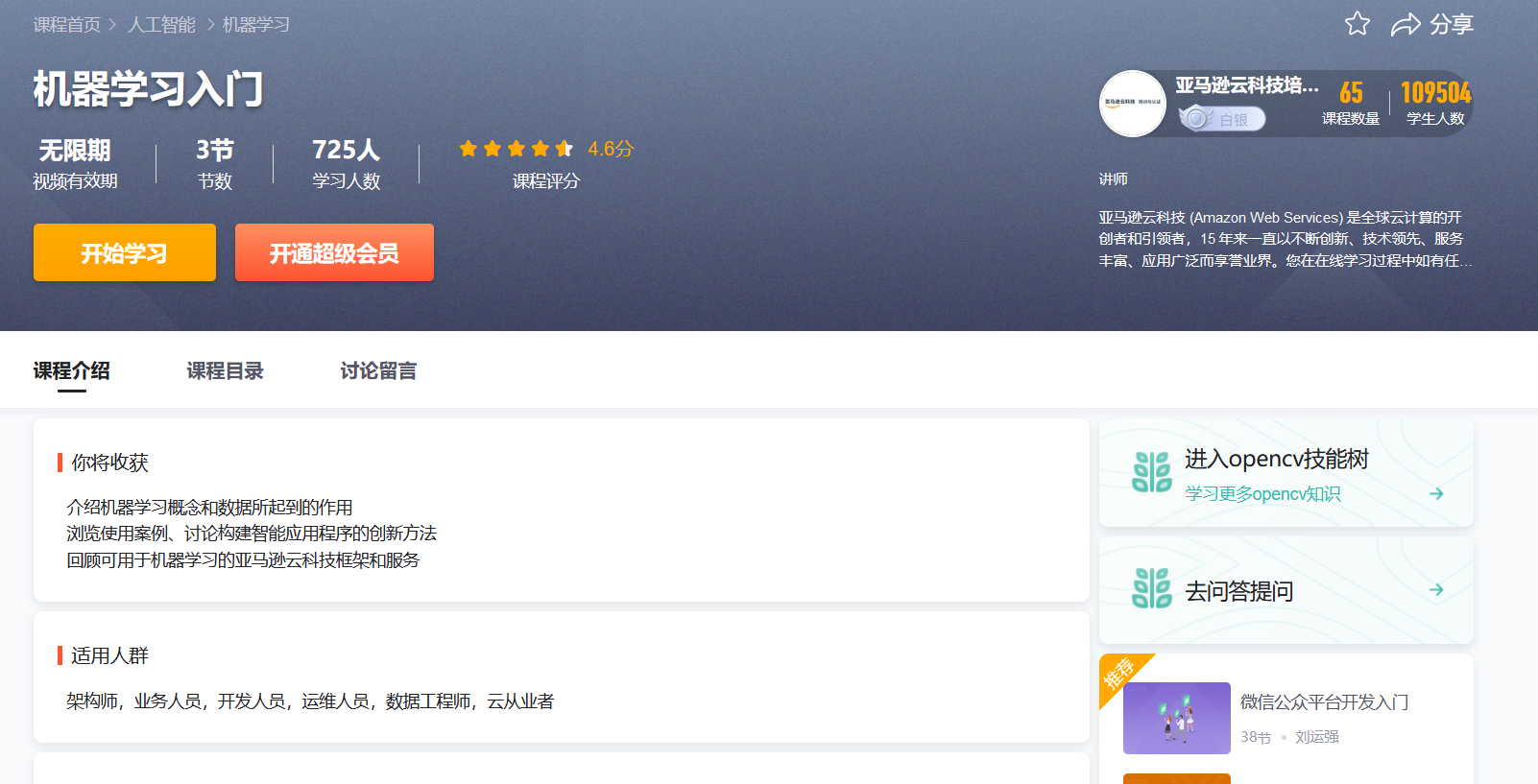Click the instructor description paragraph
The width and height of the screenshot is (1538, 784).
point(1286,239)
